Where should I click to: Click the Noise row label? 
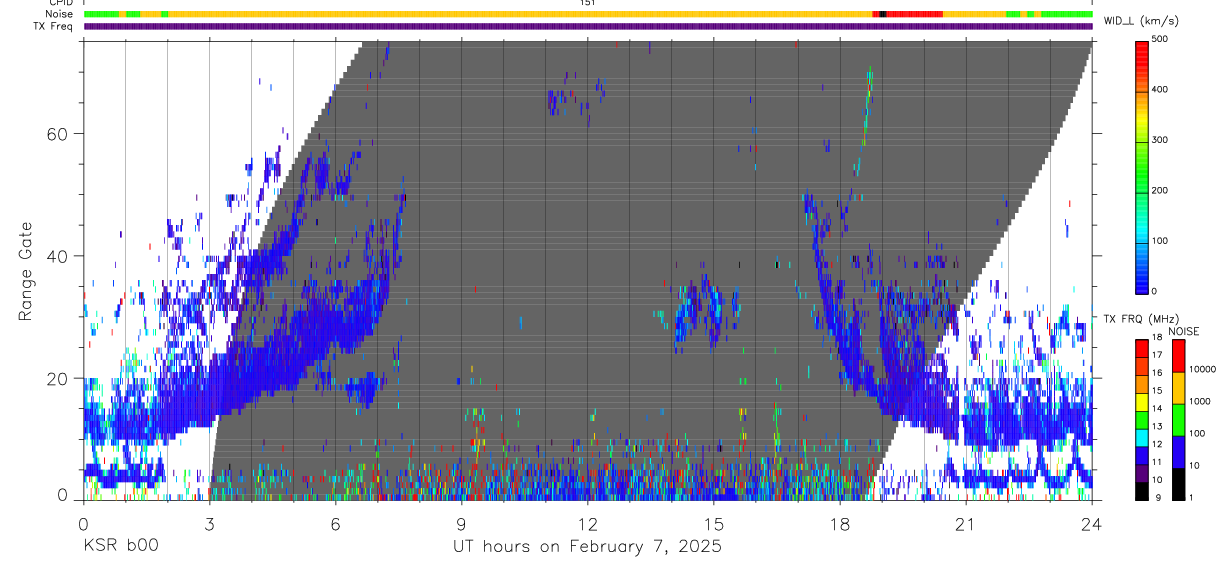(x=59, y=14)
